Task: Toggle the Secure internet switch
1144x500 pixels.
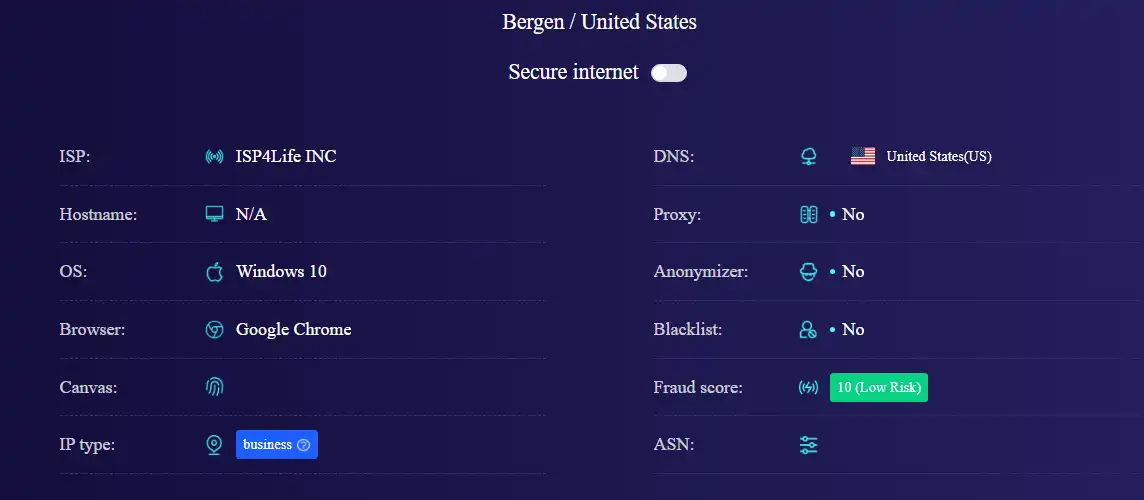Action: coord(669,73)
